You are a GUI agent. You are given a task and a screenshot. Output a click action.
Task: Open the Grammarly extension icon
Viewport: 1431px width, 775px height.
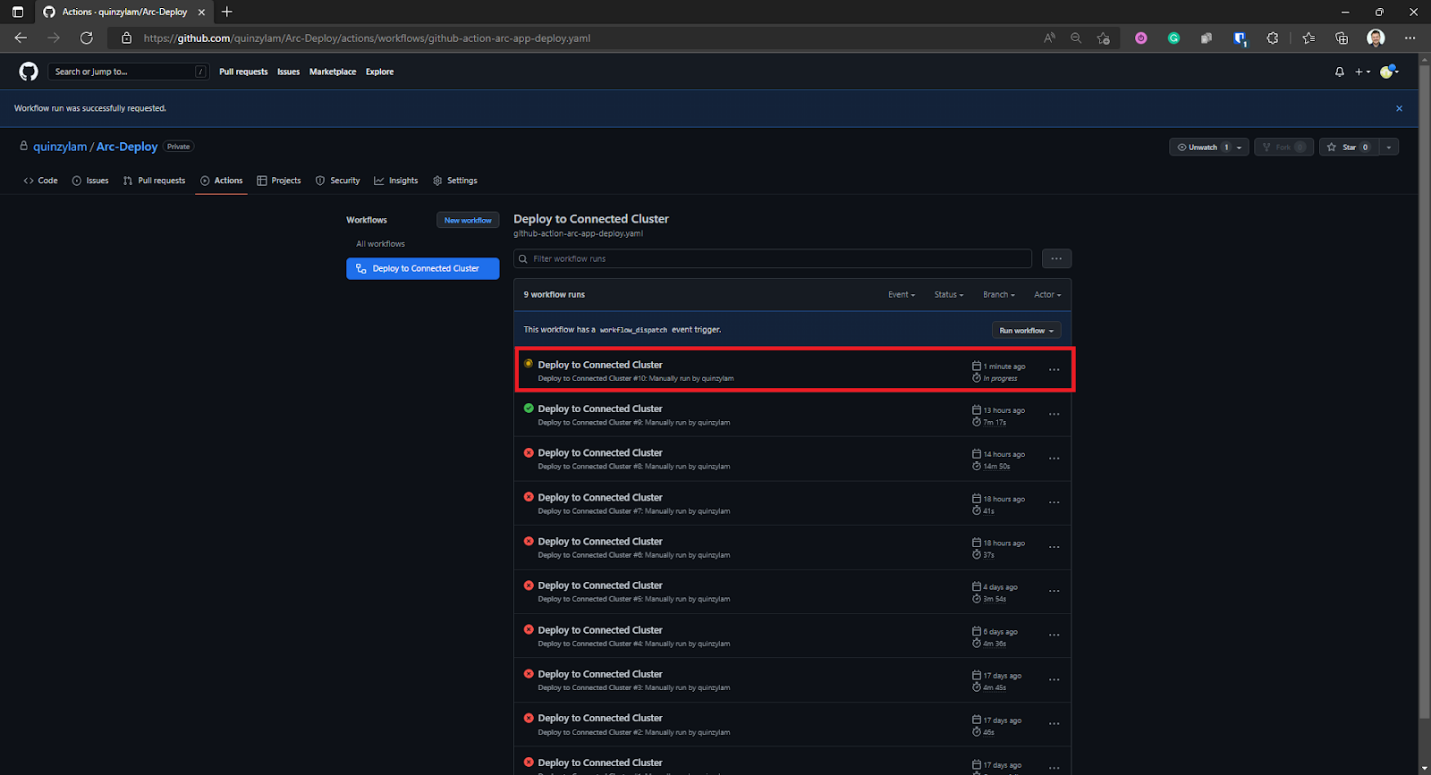(1174, 38)
